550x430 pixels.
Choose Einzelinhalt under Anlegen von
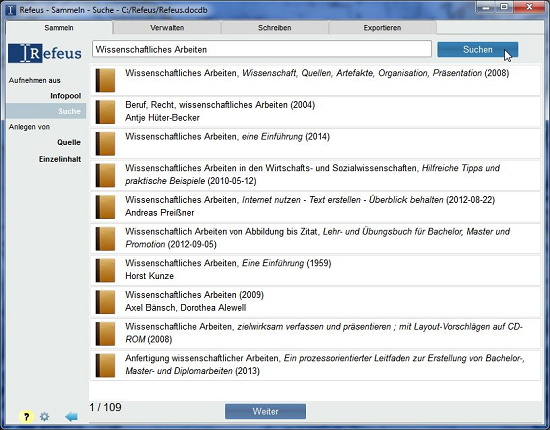coord(60,159)
